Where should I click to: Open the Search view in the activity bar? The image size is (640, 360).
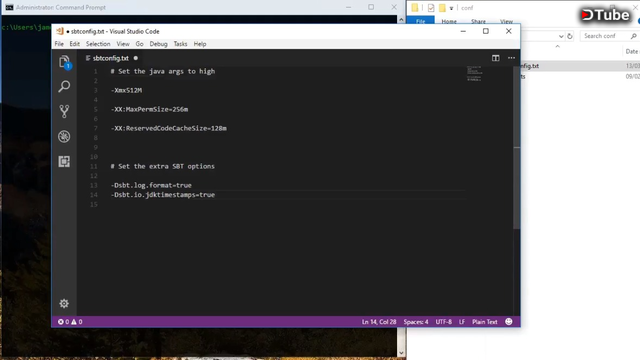tap(64, 86)
